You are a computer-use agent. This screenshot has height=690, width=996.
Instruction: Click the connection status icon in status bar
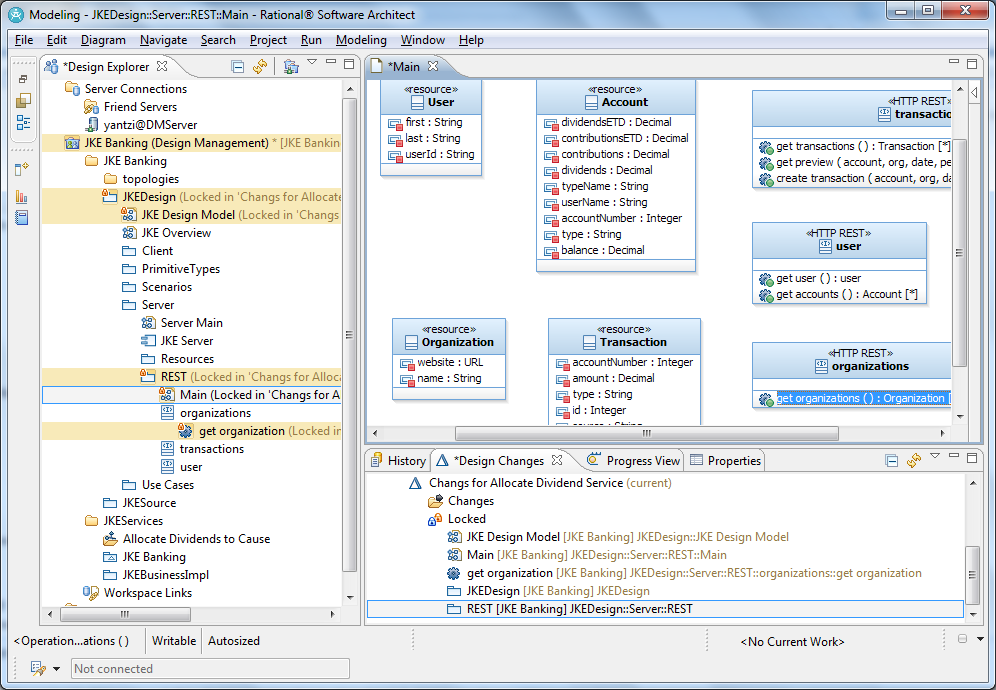pyautogui.click(x=38, y=668)
